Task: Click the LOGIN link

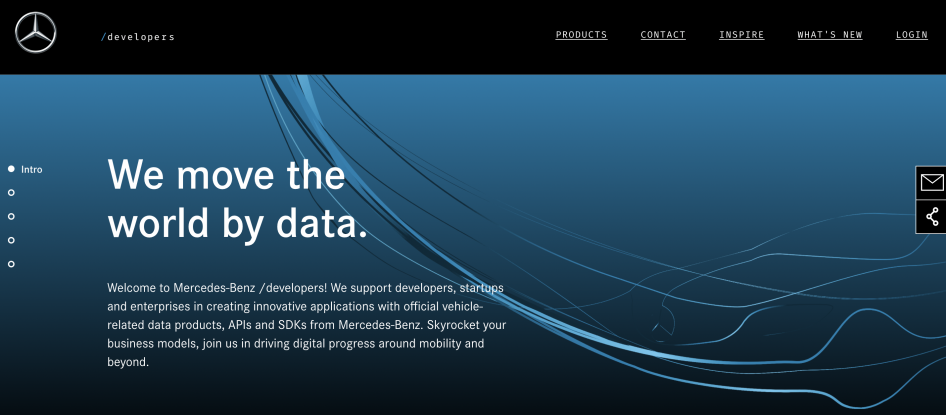Action: pos(912,35)
